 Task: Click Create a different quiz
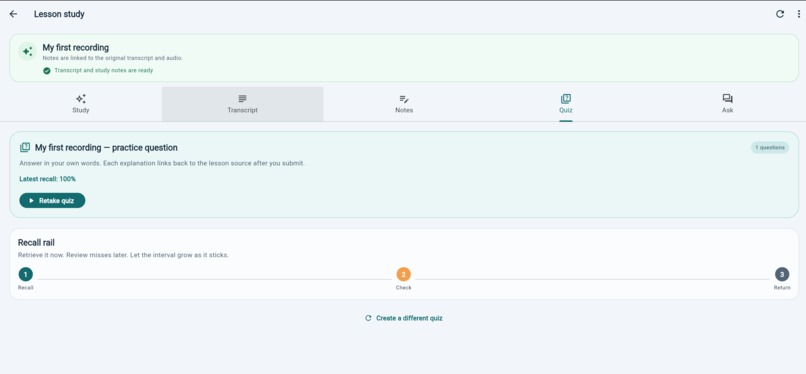(404, 319)
